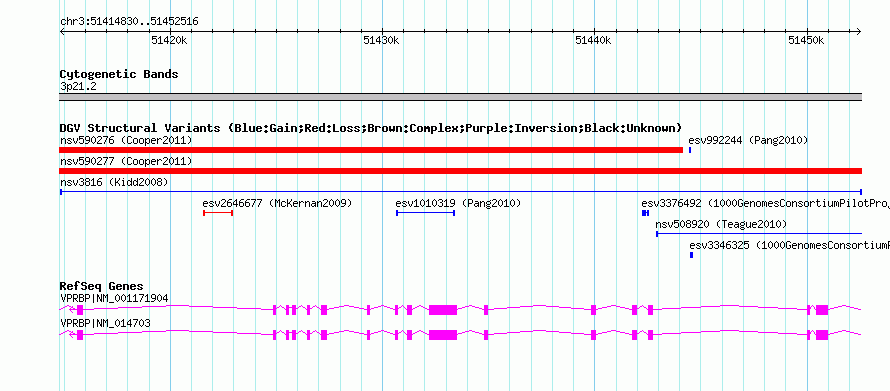
Task: Click the nsv590277 (Cooper2011) red loss bar
Action: pyautogui.click(x=460, y=171)
